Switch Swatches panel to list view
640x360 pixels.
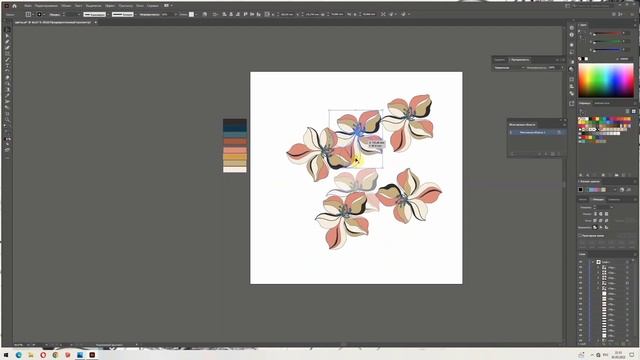(628, 111)
